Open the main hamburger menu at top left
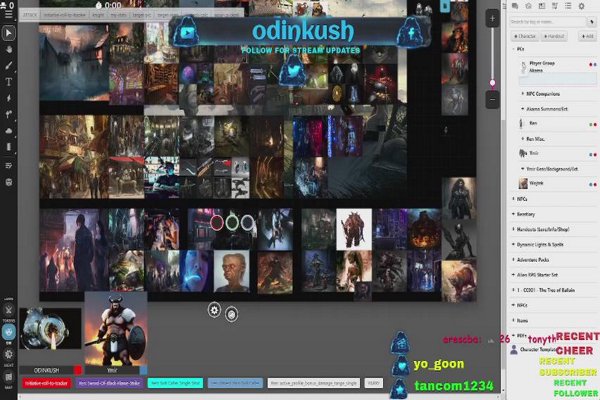The height and width of the screenshot is (400, 600). coord(8,15)
